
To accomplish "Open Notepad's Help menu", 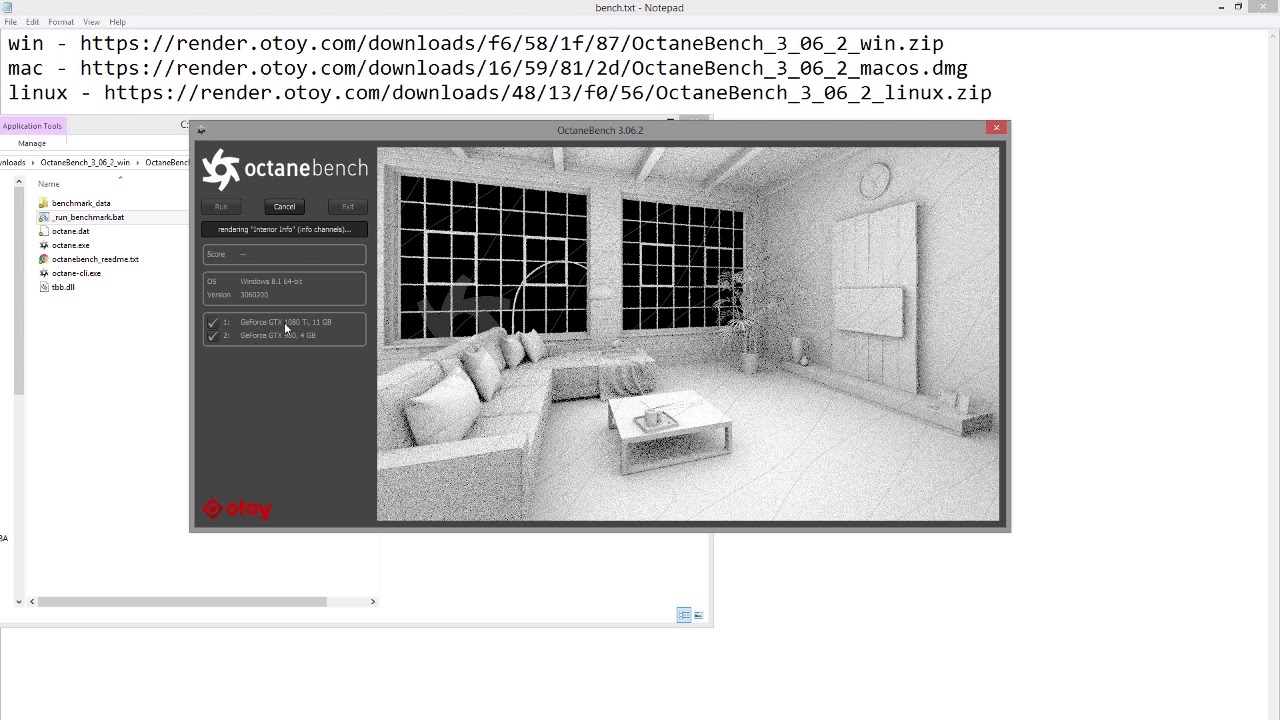I will coord(117,22).
